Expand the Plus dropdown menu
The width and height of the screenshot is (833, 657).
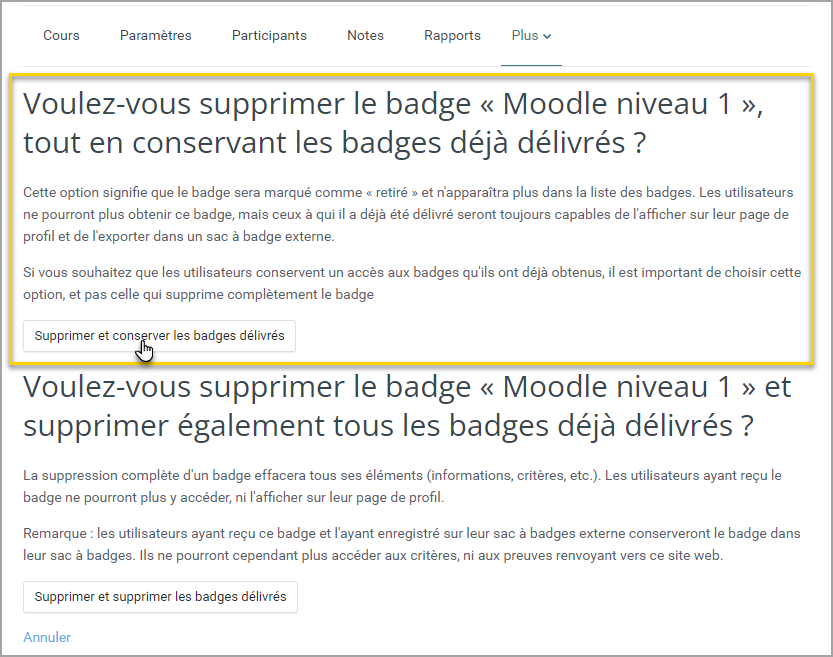(531, 36)
